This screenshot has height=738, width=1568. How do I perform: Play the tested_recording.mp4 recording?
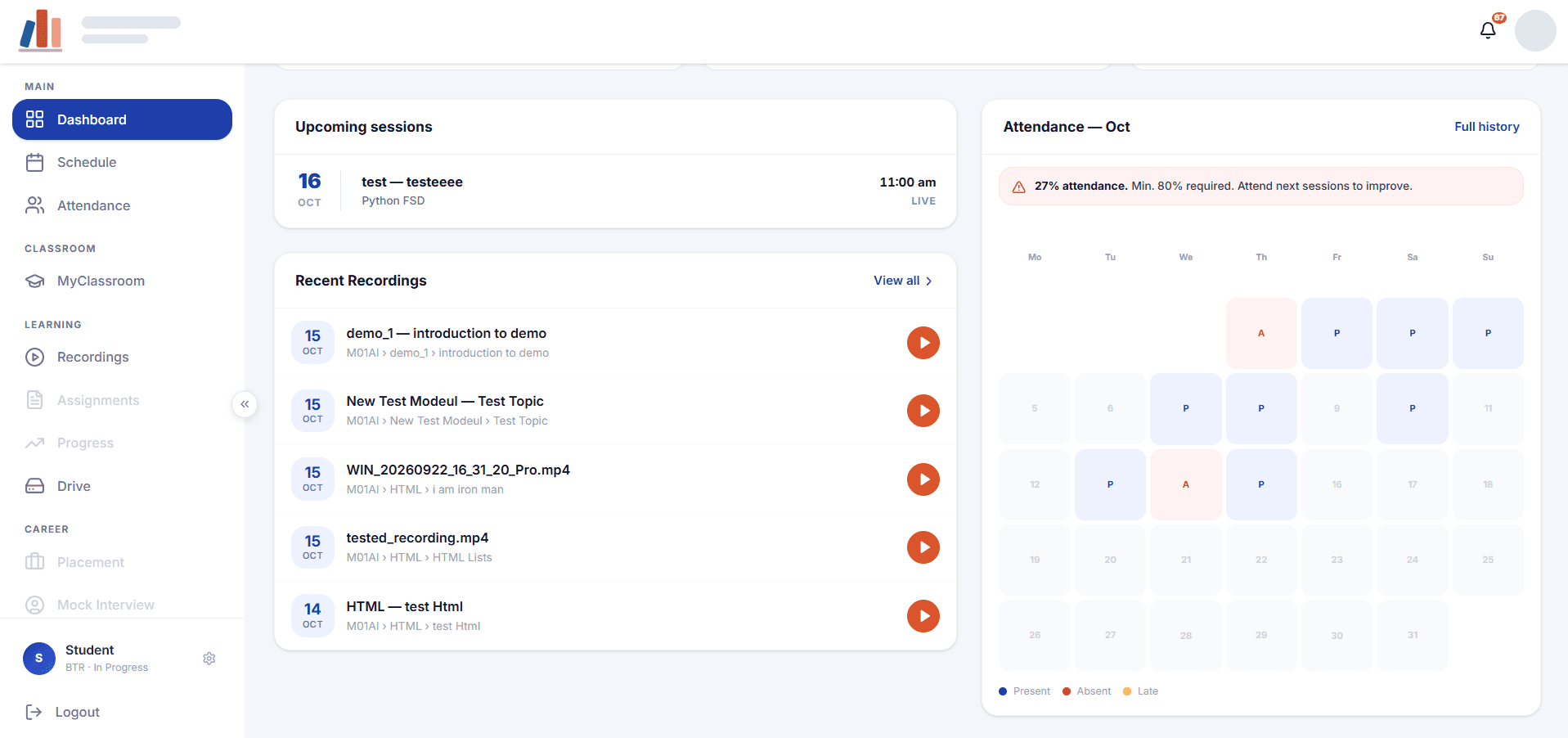(923, 547)
